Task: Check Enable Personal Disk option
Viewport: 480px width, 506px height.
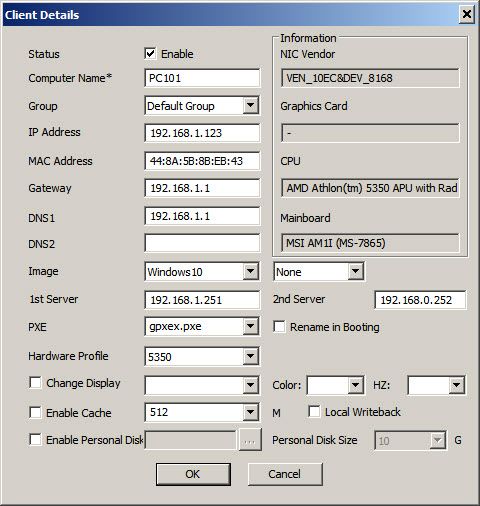Action: [35, 439]
